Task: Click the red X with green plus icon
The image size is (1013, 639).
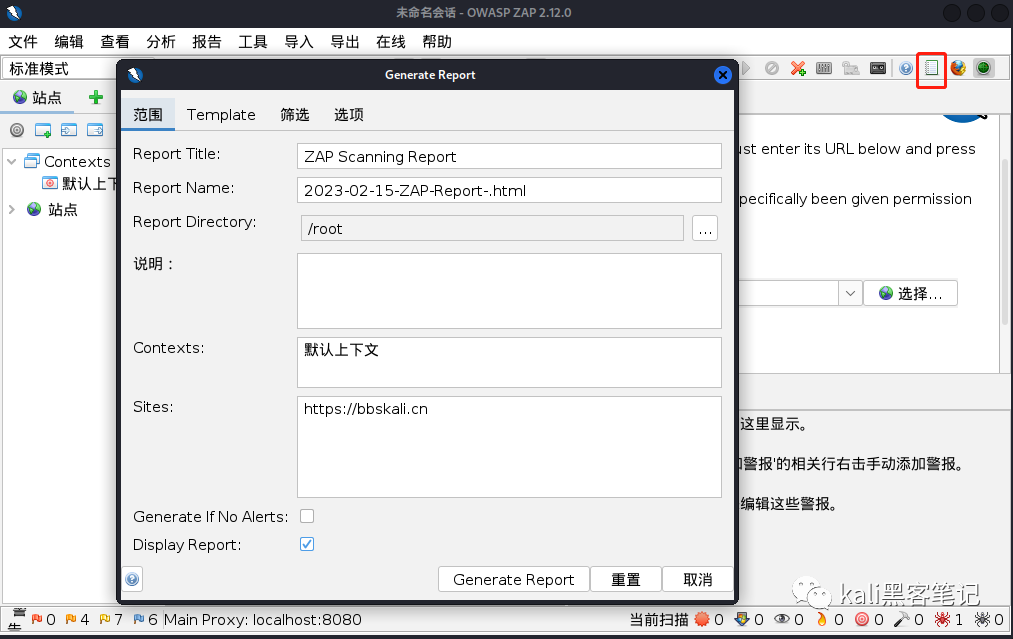Action: [x=798, y=68]
